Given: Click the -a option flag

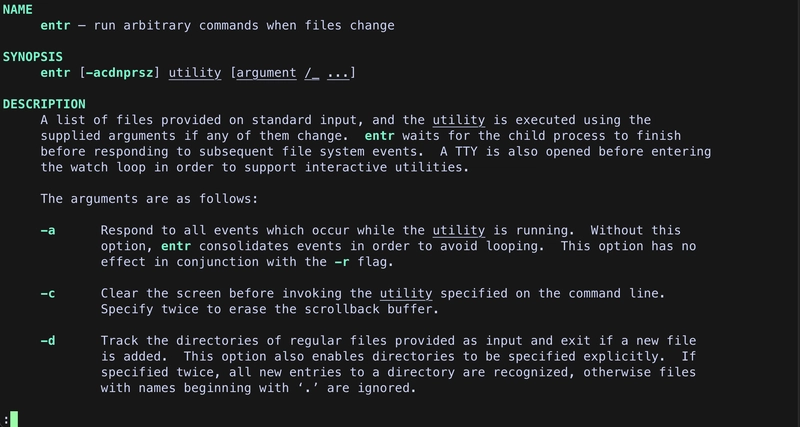Looking at the screenshot, I should (48, 231).
